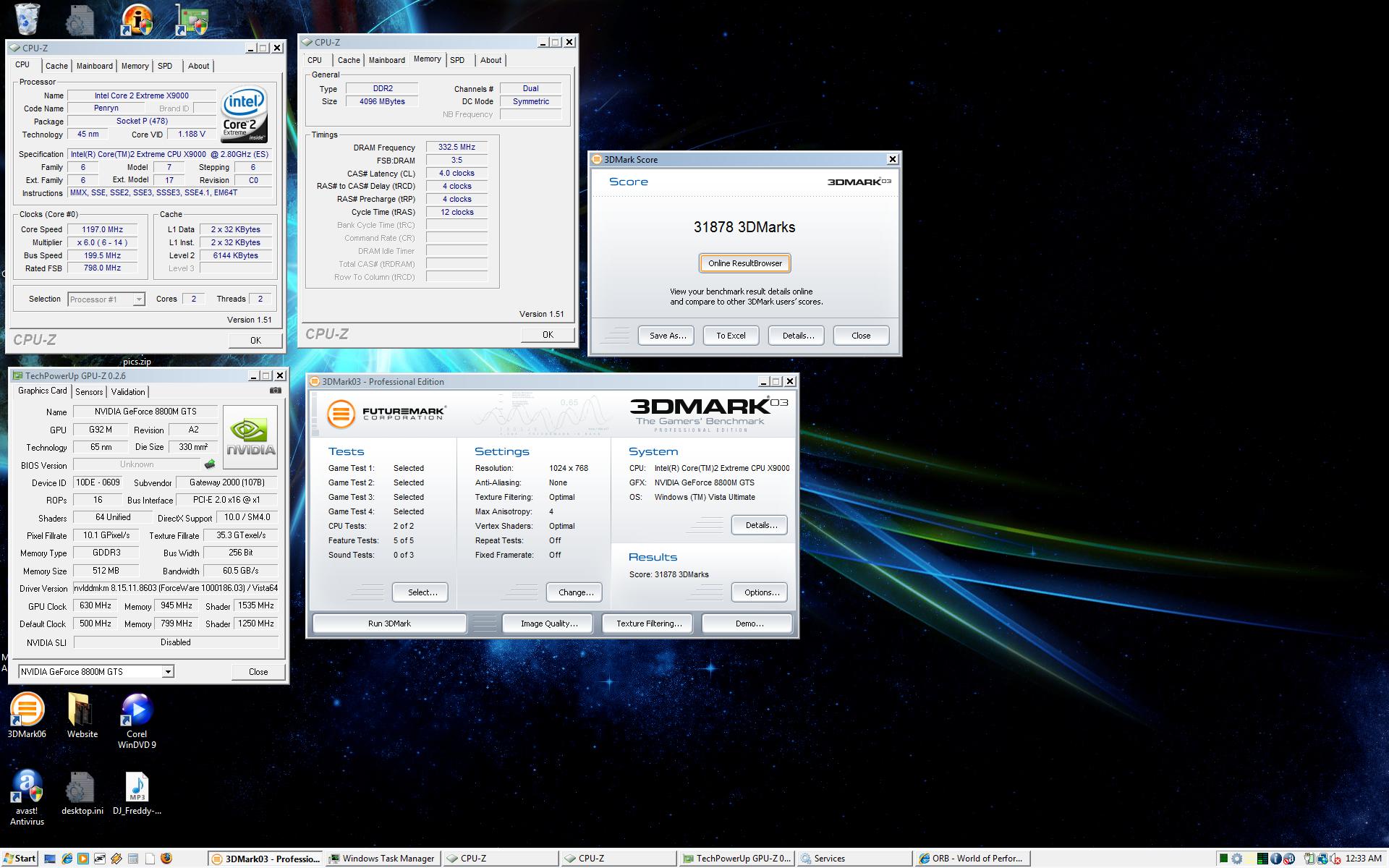
Task: Click the DRAM Frequency value 332.5 MHz
Action: coord(456,147)
